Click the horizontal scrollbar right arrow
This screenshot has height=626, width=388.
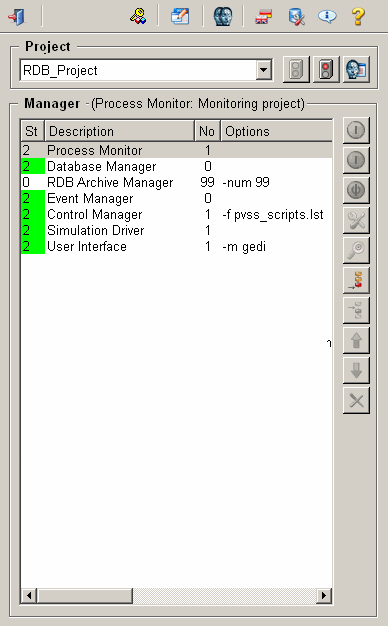[x=324, y=596]
